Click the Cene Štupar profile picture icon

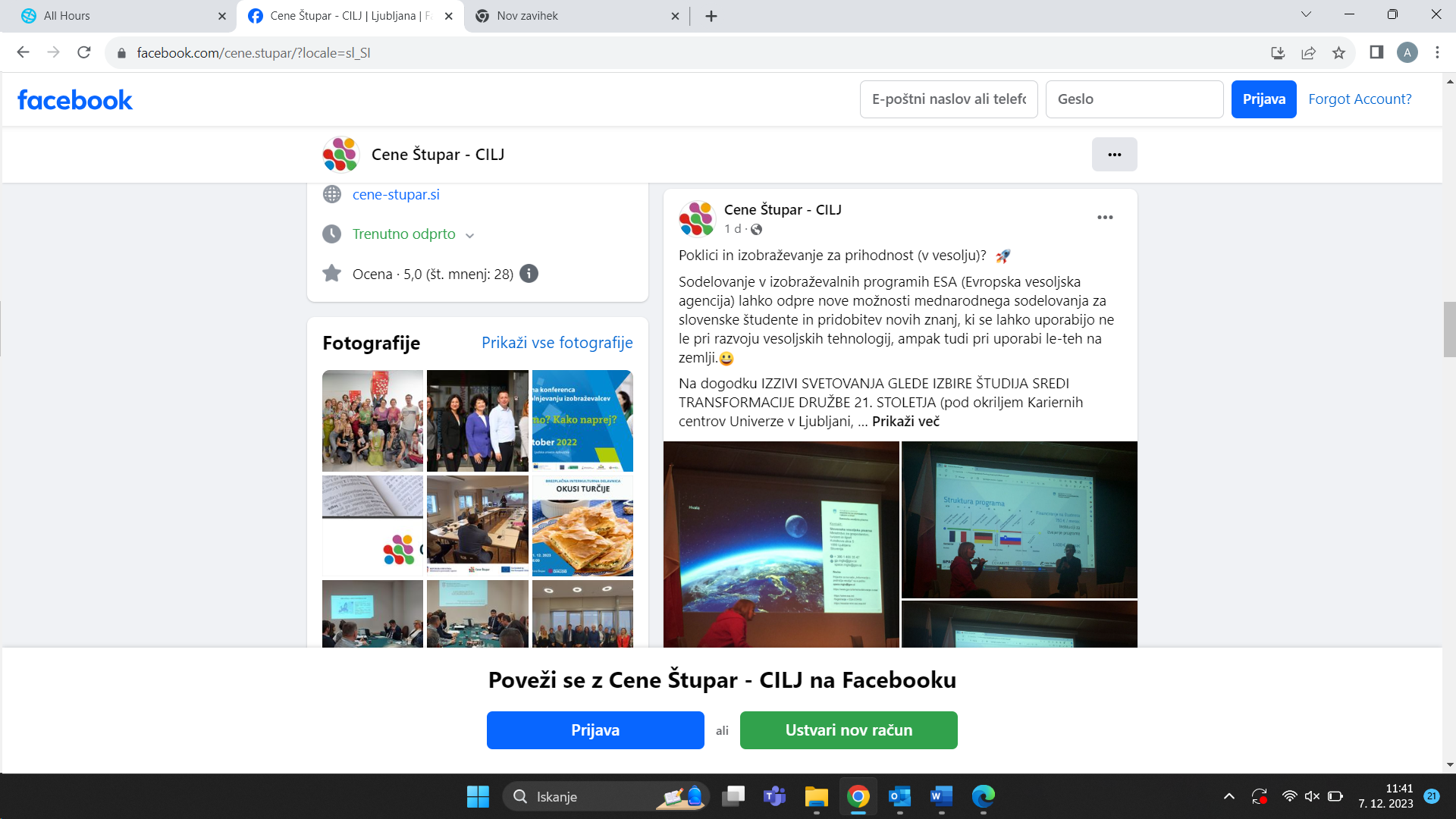click(341, 155)
